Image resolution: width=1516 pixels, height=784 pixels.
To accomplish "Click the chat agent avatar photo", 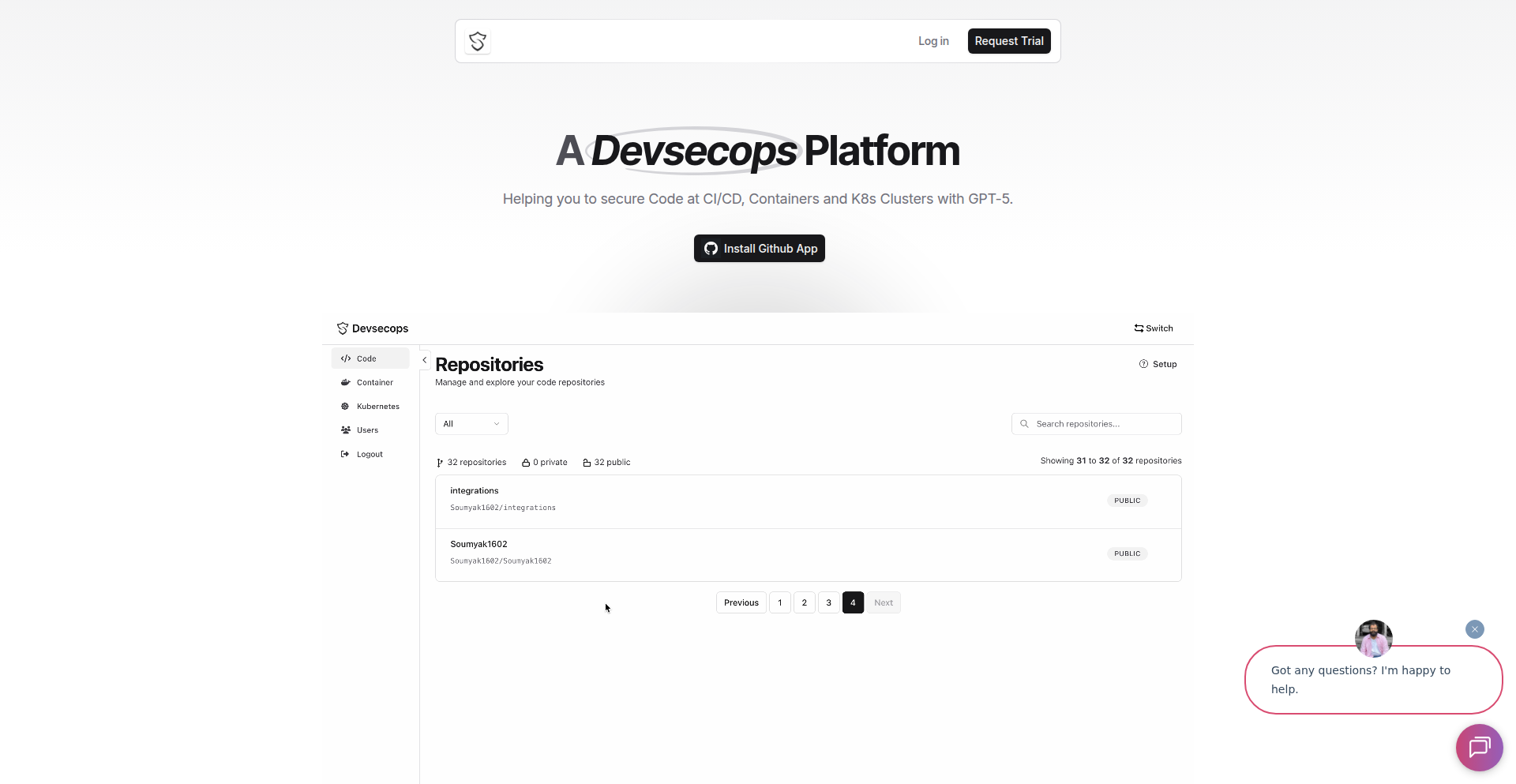I will [1374, 639].
